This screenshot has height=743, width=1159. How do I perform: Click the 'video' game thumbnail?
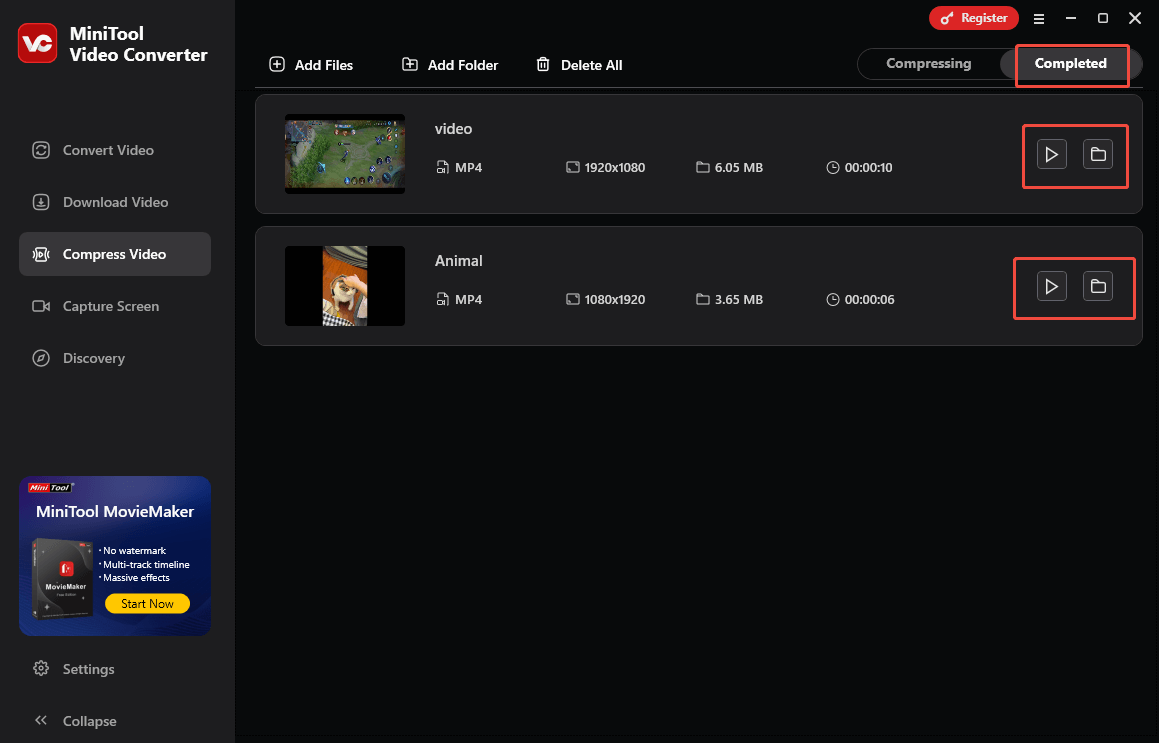tap(344, 154)
